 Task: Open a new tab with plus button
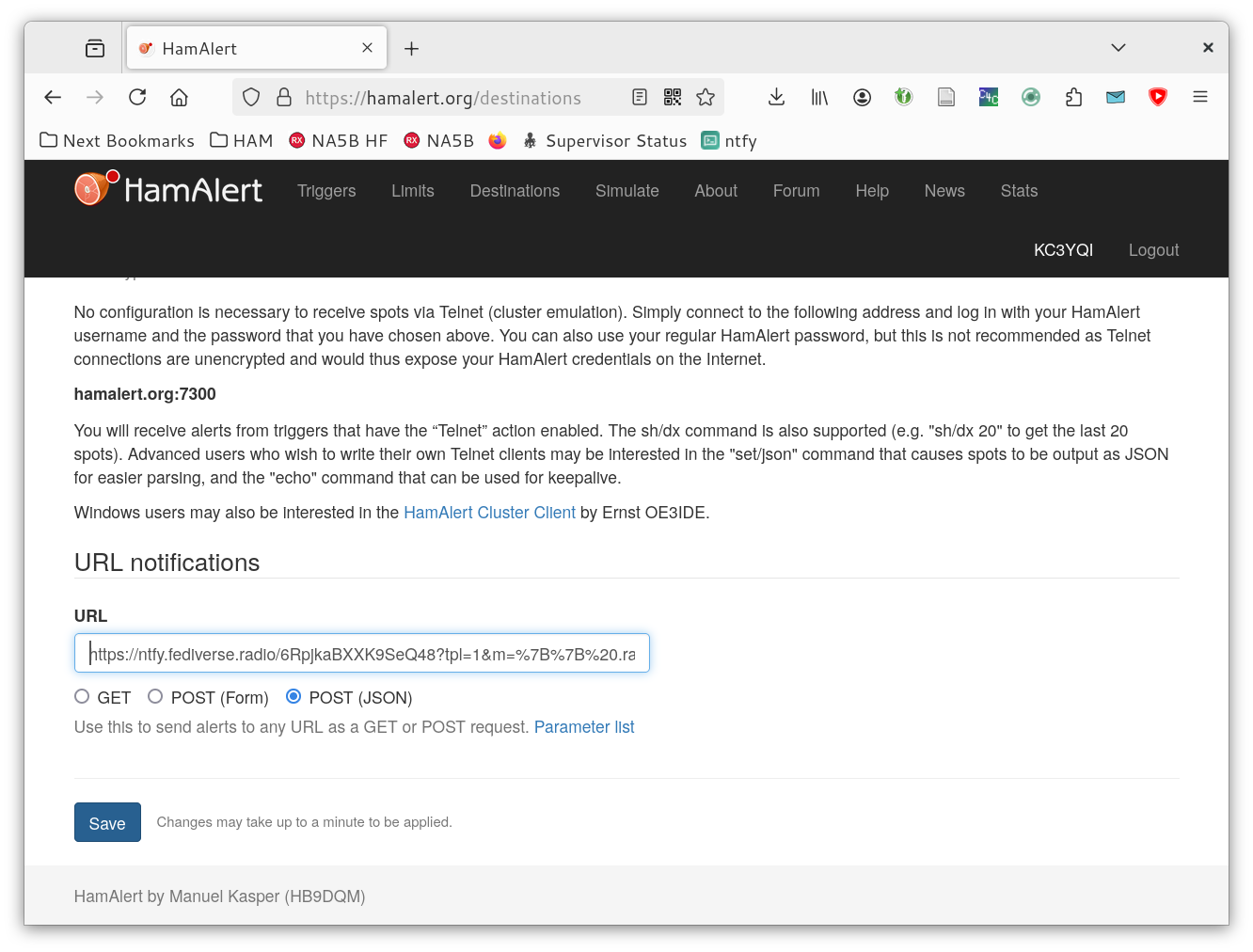click(x=411, y=48)
